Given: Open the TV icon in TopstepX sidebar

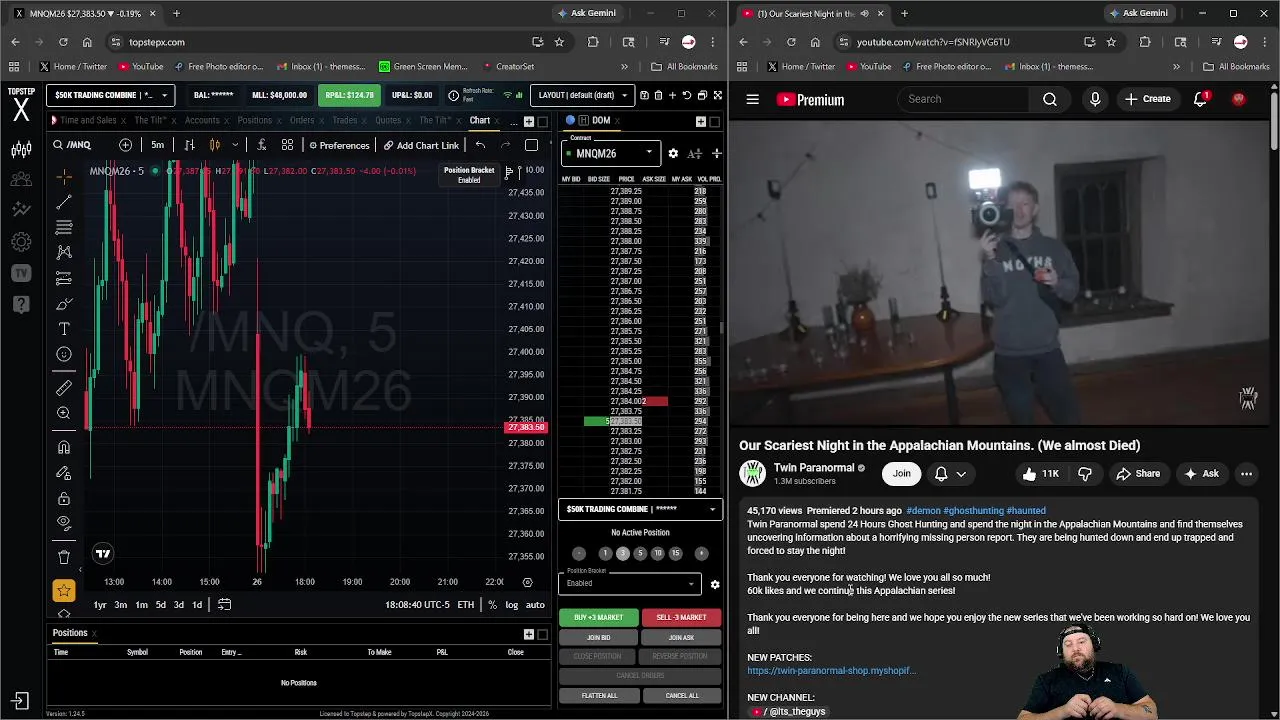Looking at the screenshot, I should [21, 273].
